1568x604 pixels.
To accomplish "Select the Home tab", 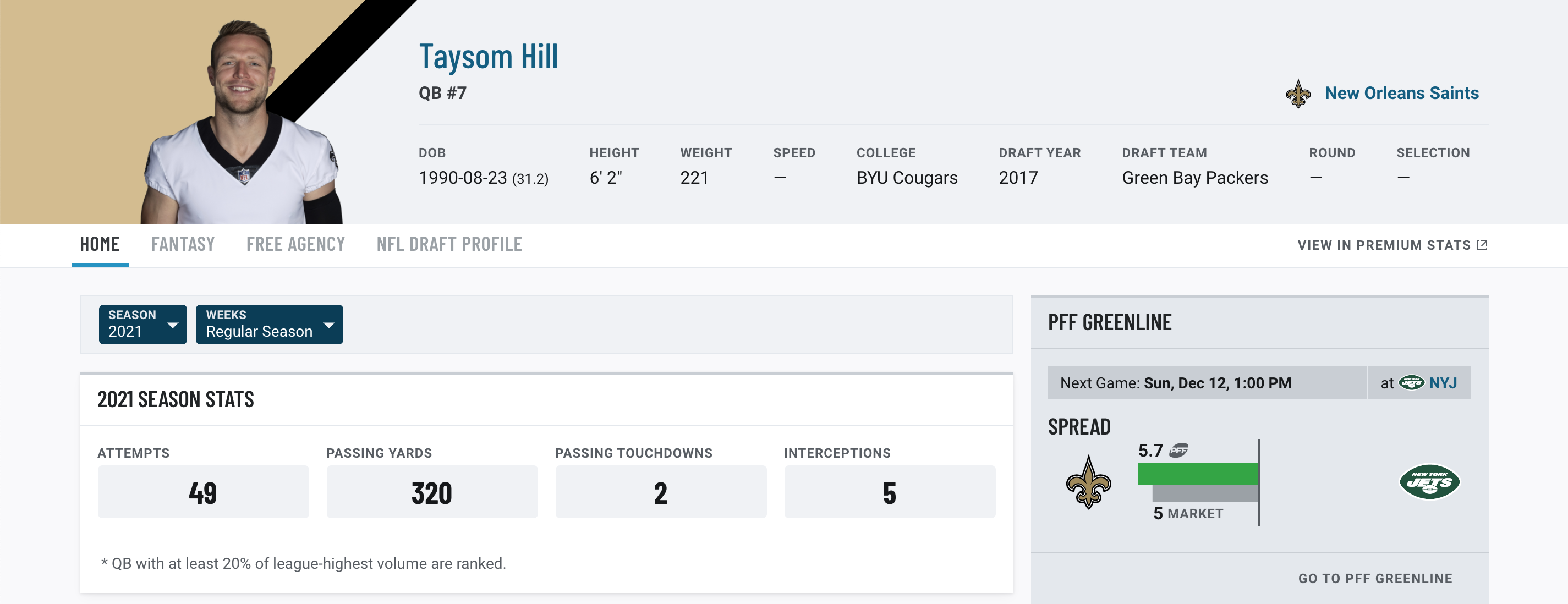I will tap(100, 244).
